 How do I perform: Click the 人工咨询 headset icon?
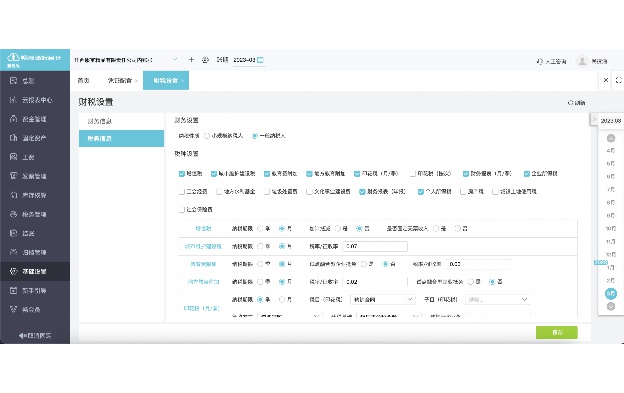tap(540, 61)
